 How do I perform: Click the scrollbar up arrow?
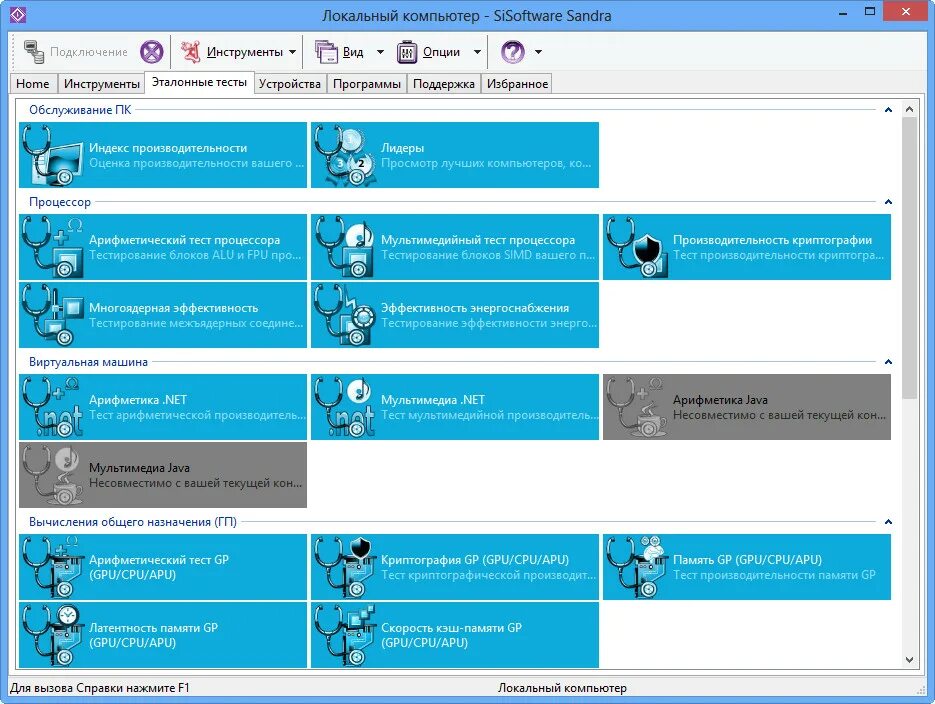pyautogui.click(x=909, y=109)
